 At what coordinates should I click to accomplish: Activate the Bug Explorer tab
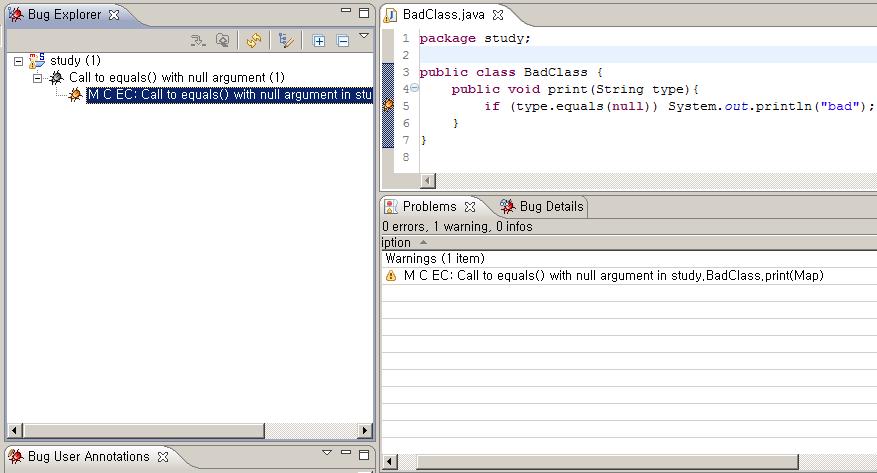click(64, 15)
